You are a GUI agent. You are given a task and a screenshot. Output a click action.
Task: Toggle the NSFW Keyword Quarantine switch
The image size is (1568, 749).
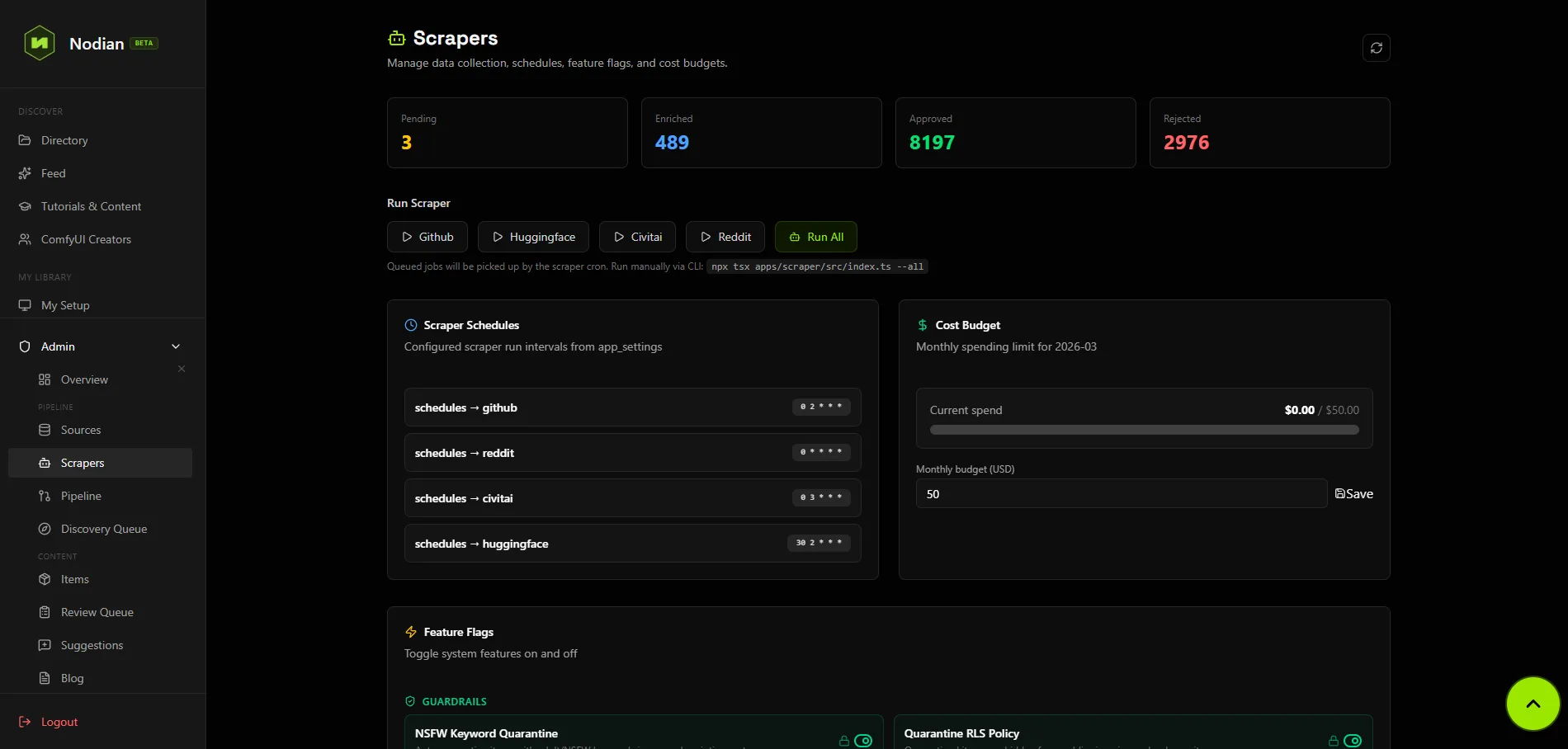[x=863, y=741]
